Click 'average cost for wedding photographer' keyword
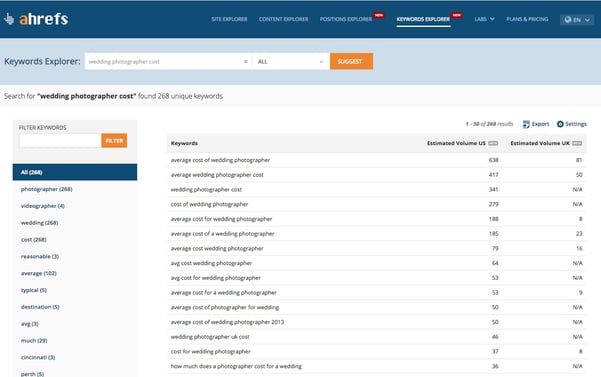The height and width of the screenshot is (377, 601). (222, 219)
